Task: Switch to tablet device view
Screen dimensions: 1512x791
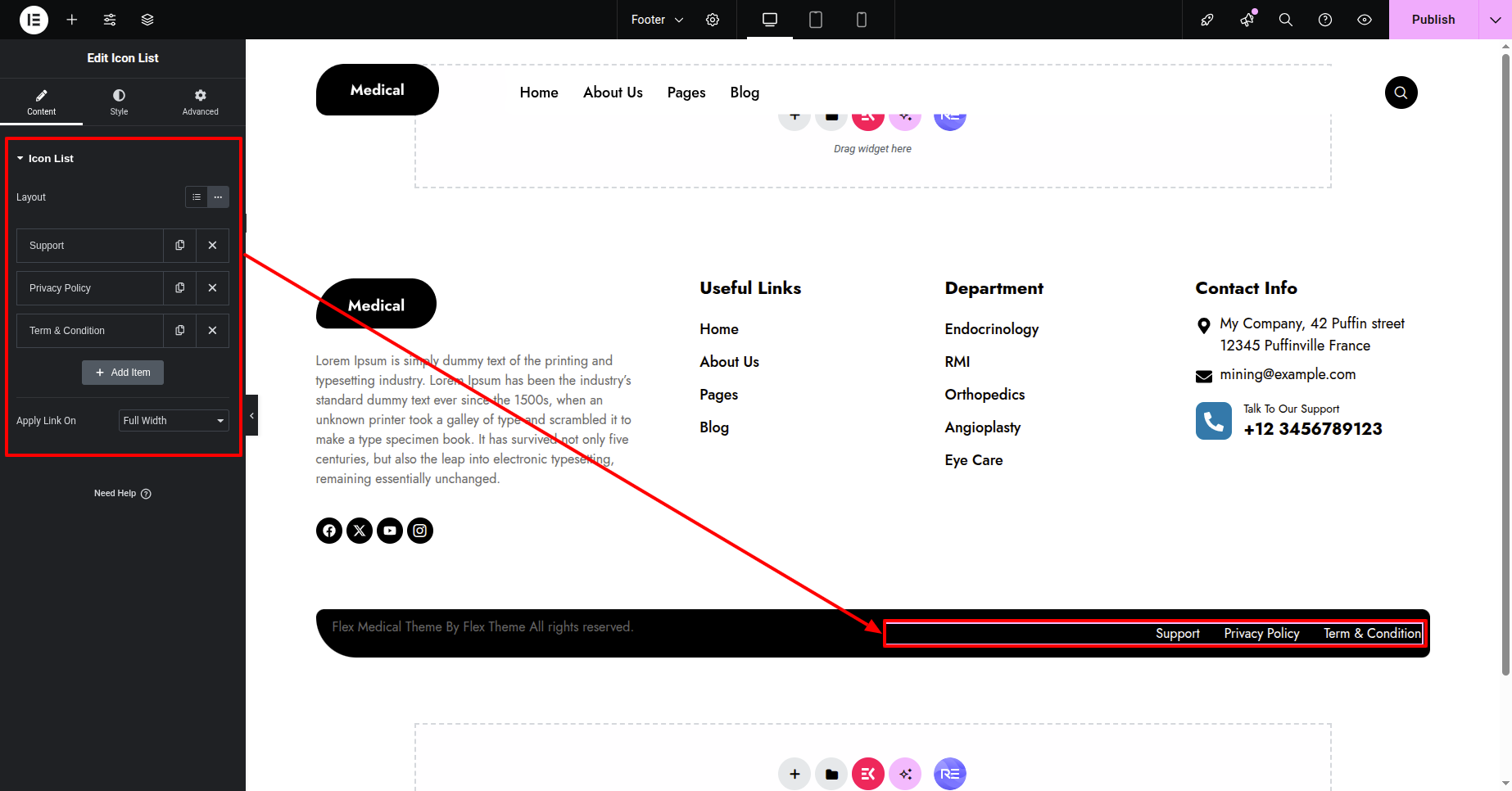Action: click(x=816, y=20)
